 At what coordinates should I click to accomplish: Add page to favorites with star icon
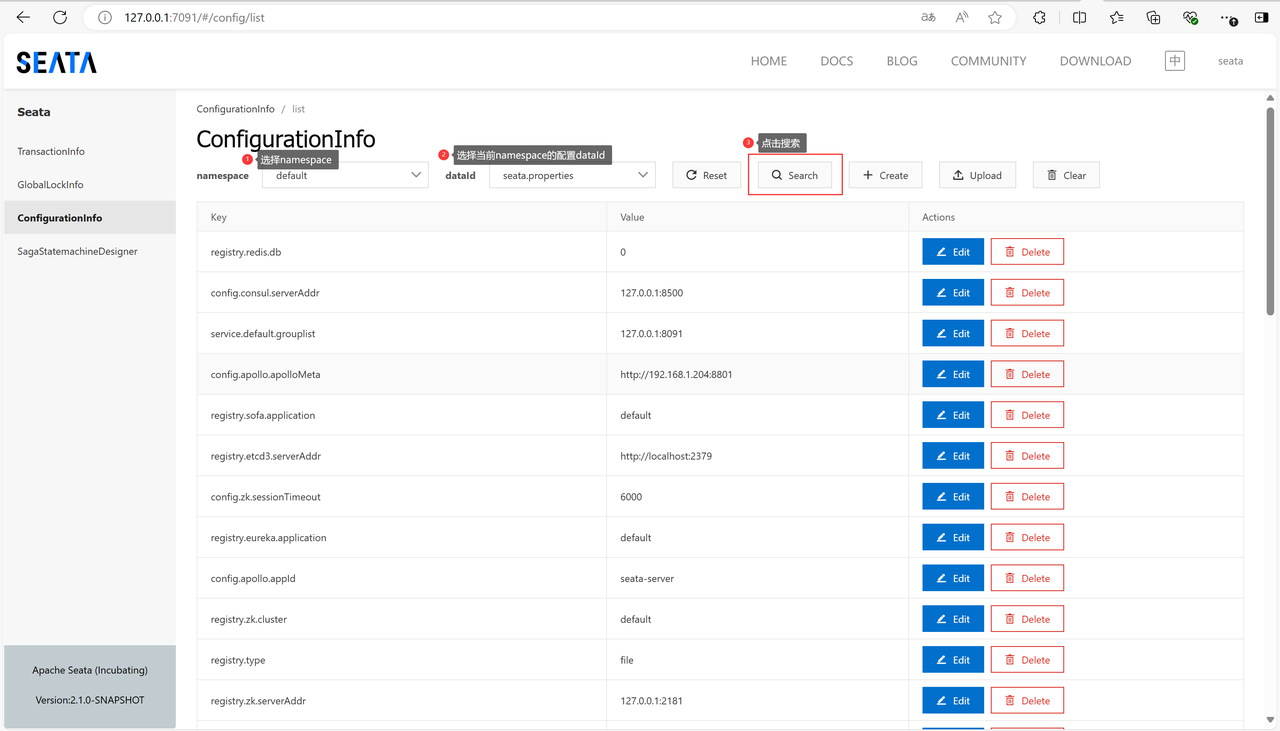point(994,17)
